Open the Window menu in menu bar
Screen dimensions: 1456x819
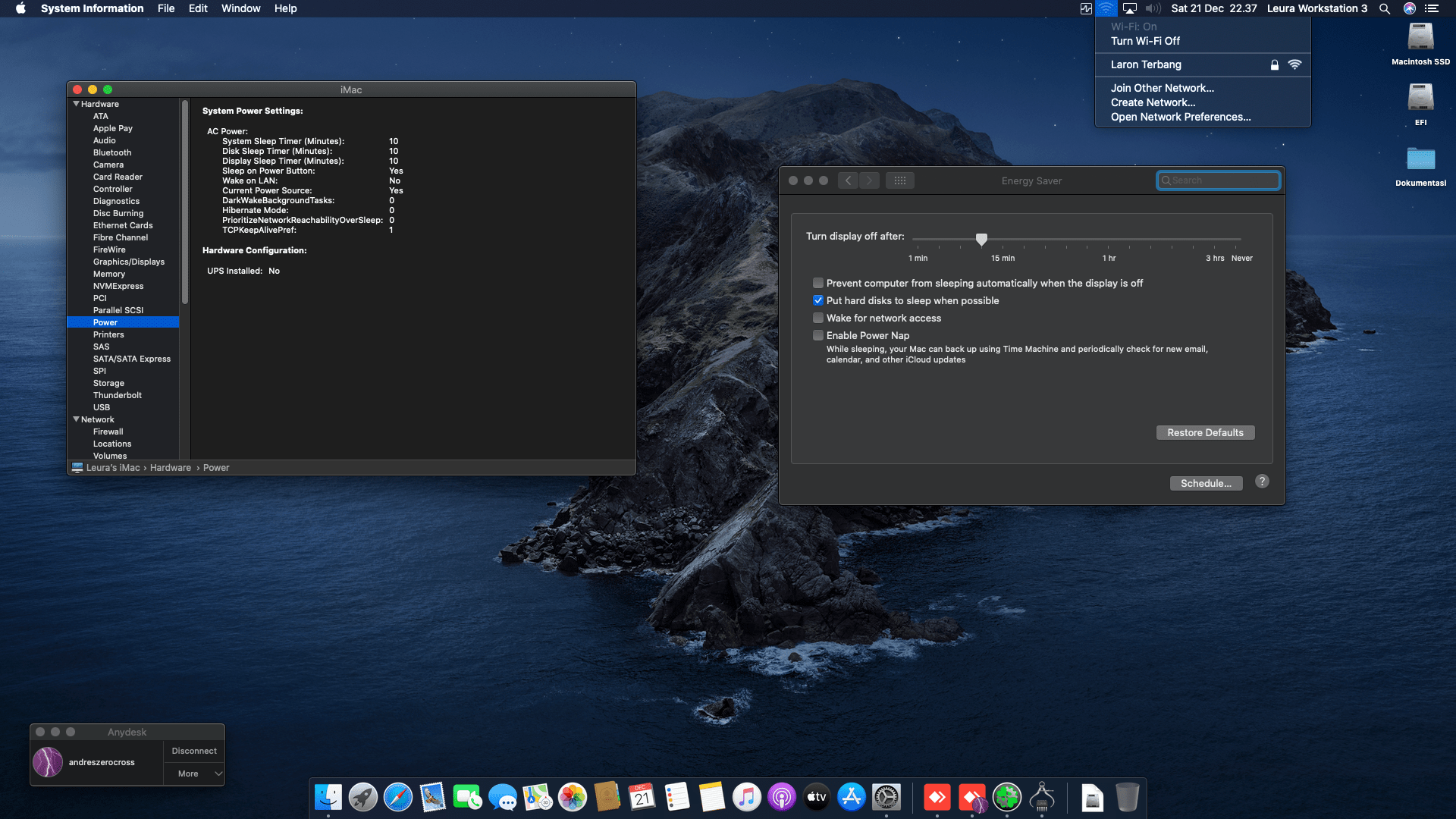click(x=240, y=8)
